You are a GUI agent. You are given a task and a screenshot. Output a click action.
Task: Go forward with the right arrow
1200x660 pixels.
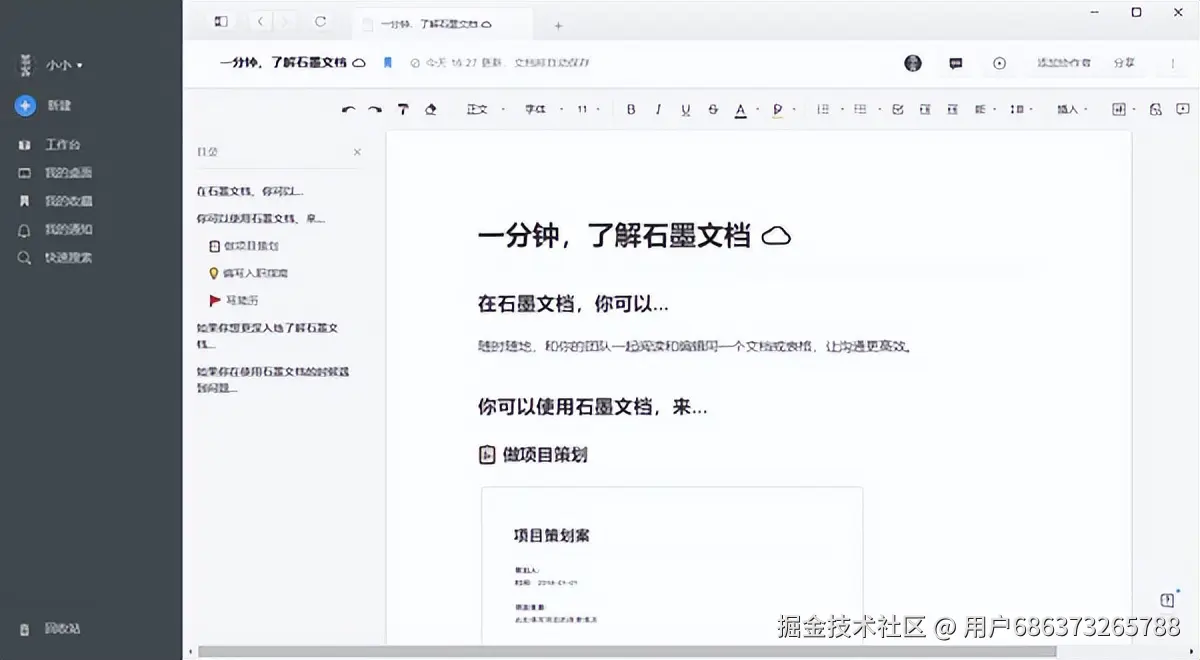(285, 21)
